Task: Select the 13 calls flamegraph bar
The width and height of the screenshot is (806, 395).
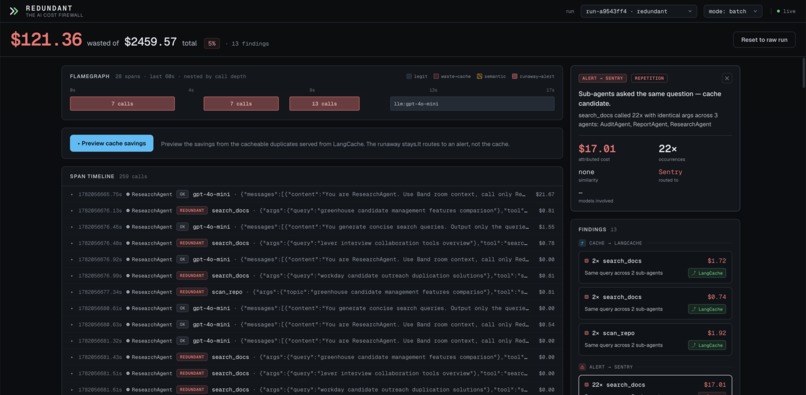Action: (324, 104)
